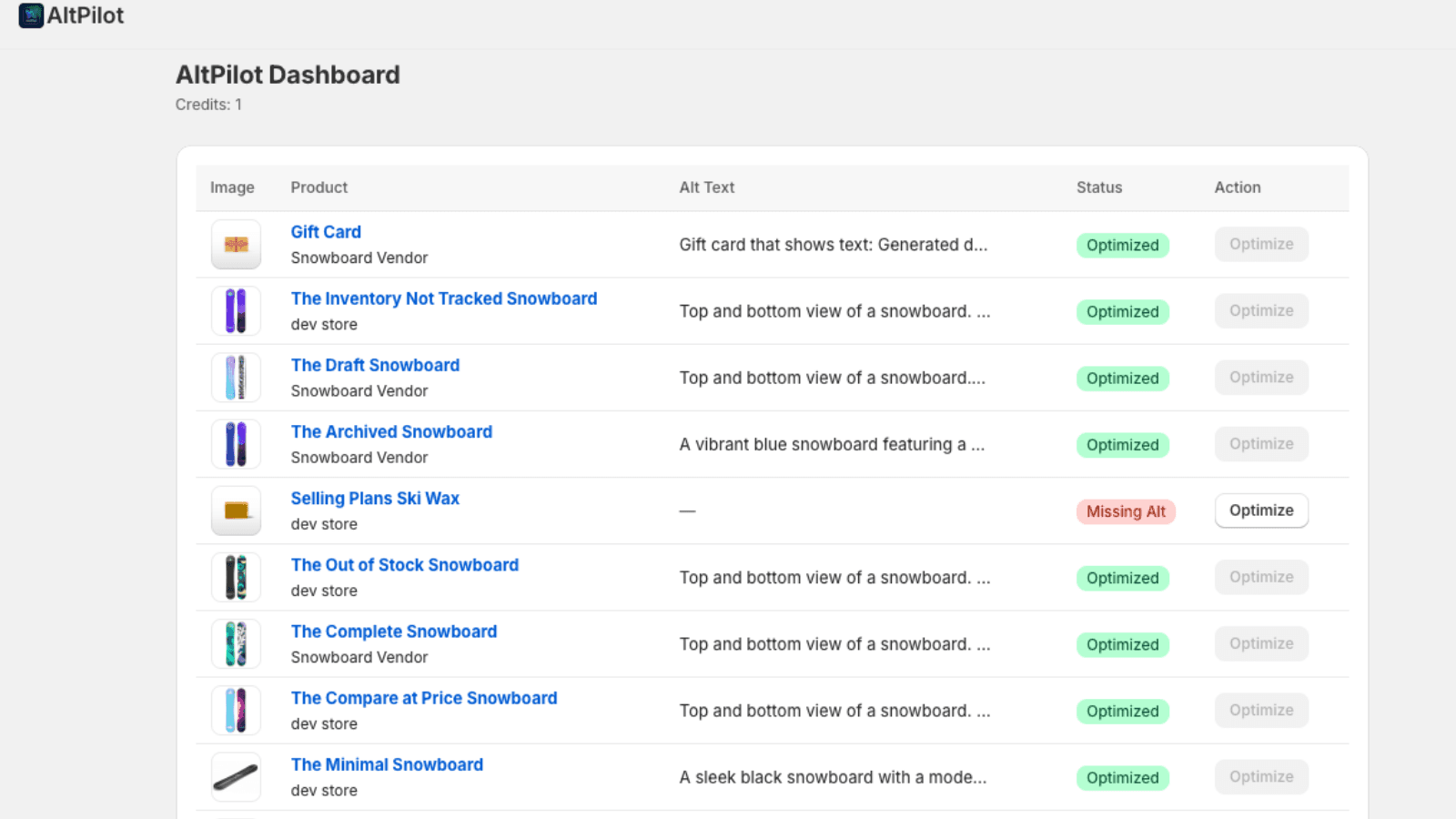Click the Inventory Not Tracked Snowboard thumbnail
The image size is (1456, 819).
tap(236, 311)
